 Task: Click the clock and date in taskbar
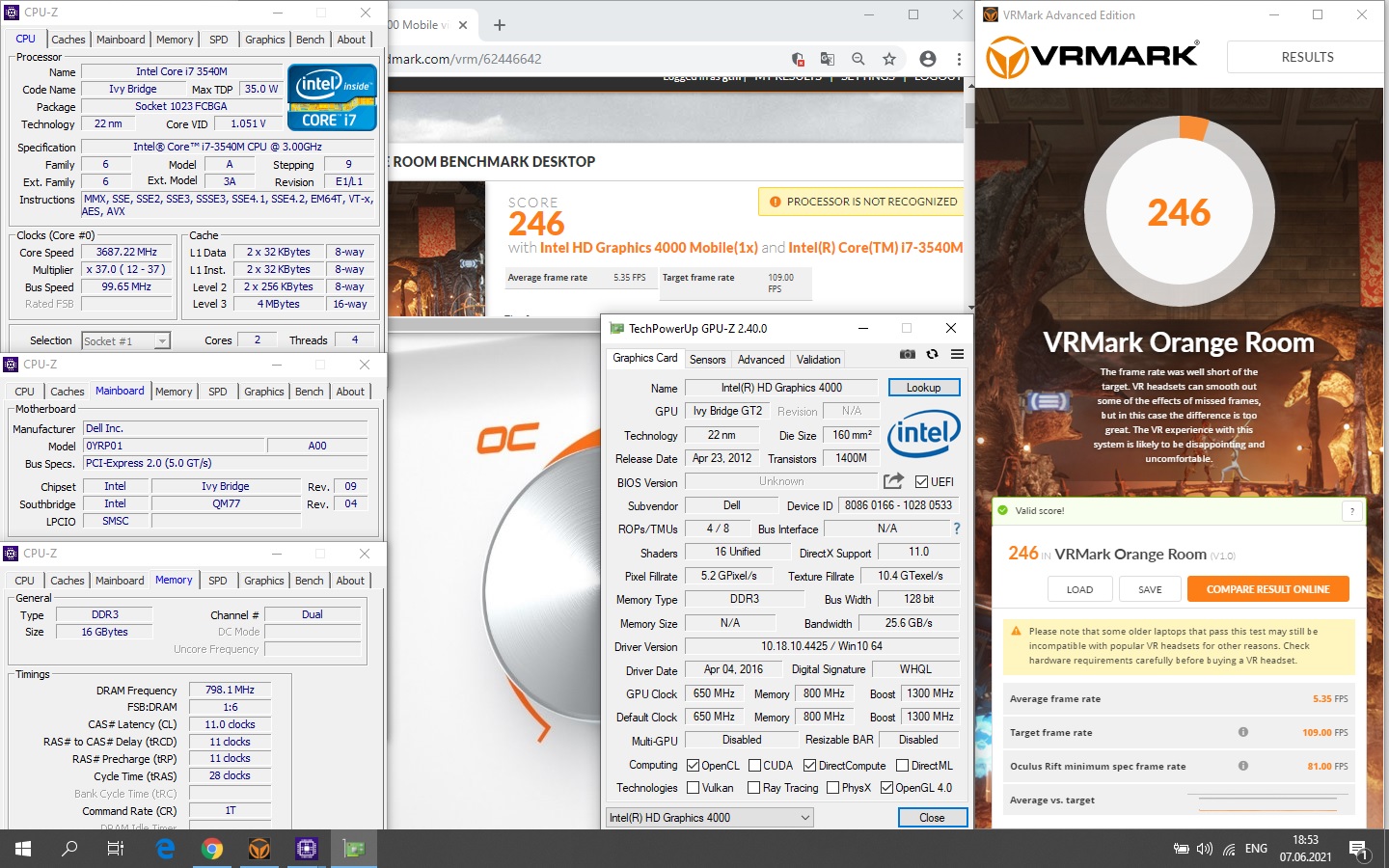click(x=1305, y=849)
